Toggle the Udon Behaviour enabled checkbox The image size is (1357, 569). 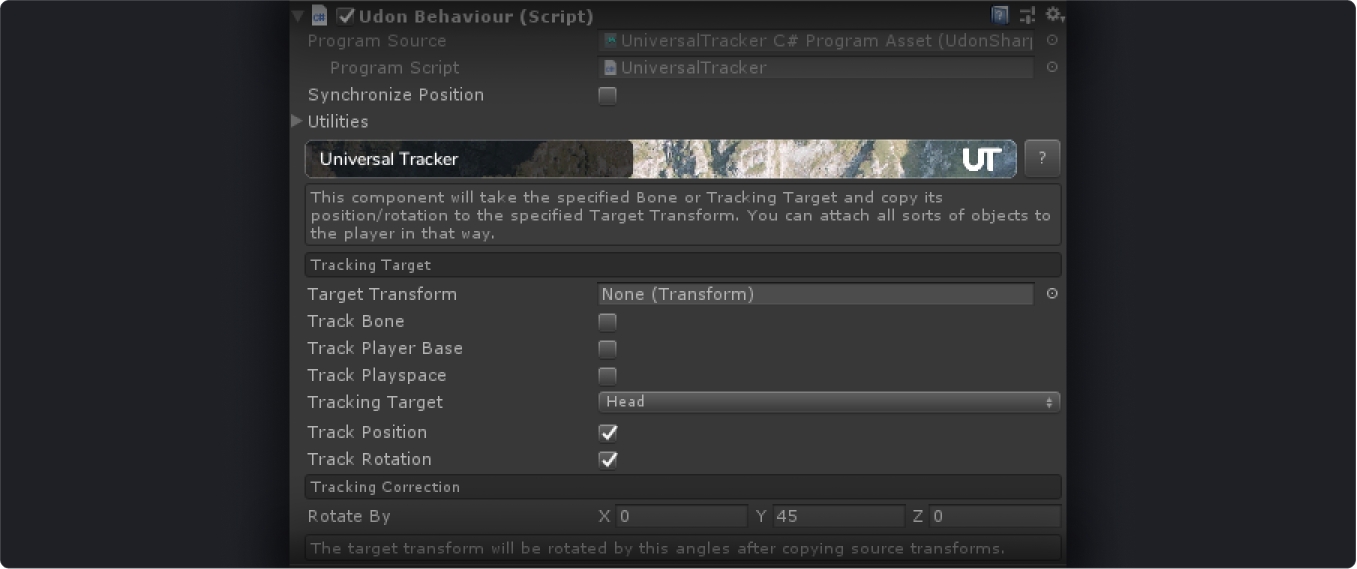pos(346,16)
